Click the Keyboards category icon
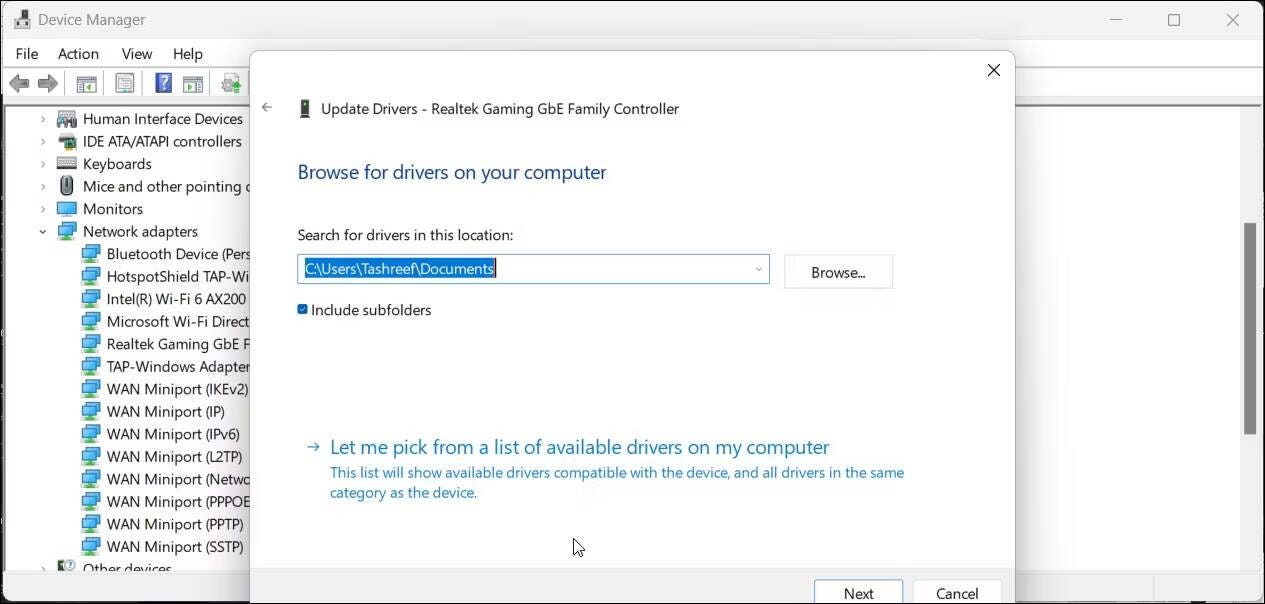Image resolution: width=1265 pixels, height=604 pixels. pyautogui.click(x=68, y=163)
